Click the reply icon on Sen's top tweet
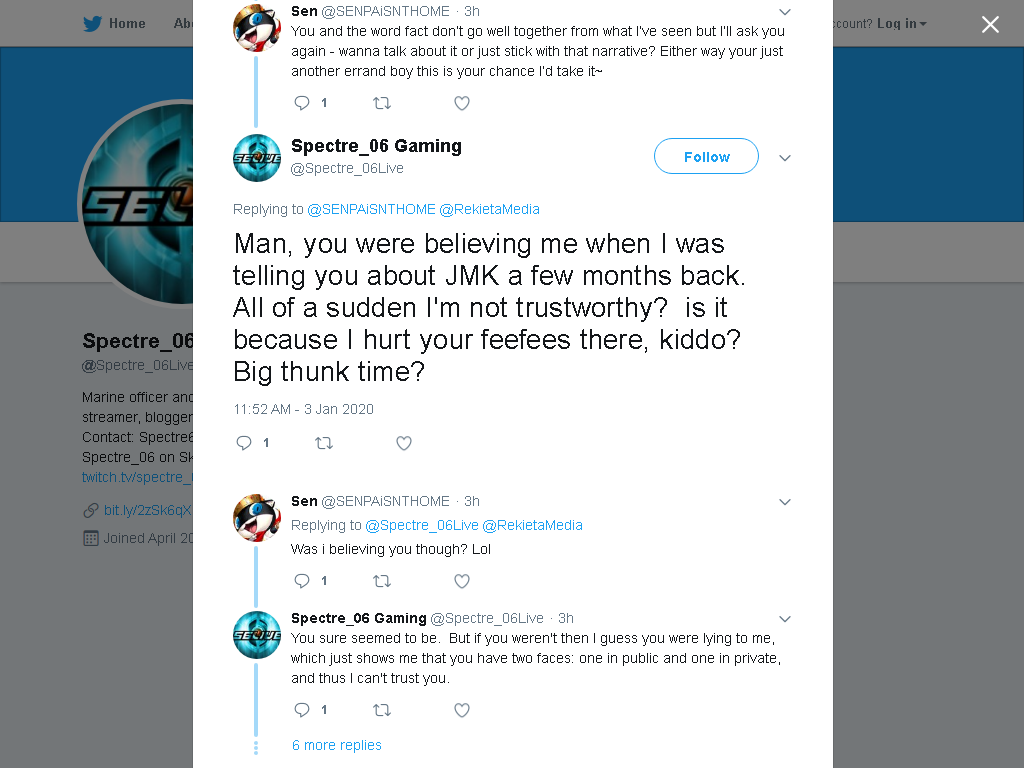The height and width of the screenshot is (768, 1024). click(x=302, y=103)
